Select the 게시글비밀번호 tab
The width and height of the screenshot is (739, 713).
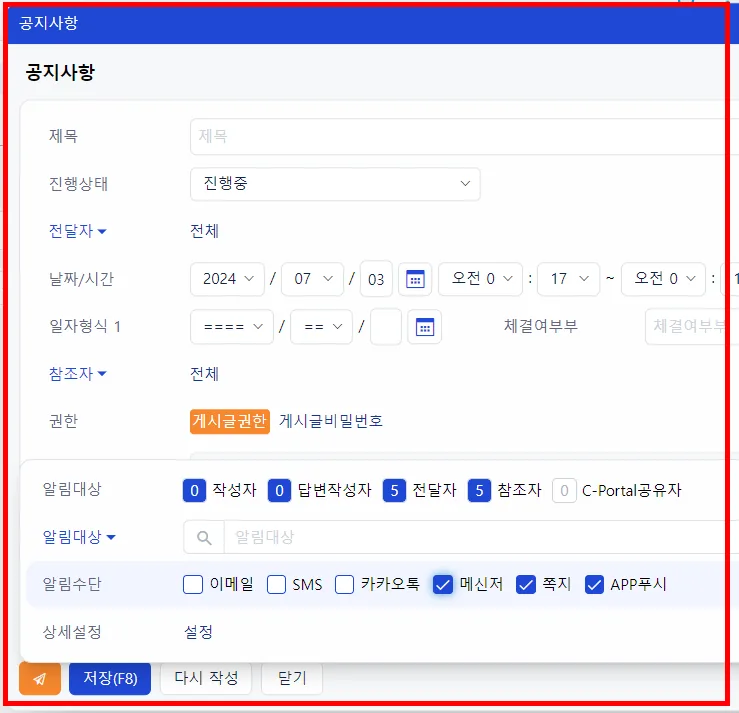click(x=331, y=421)
